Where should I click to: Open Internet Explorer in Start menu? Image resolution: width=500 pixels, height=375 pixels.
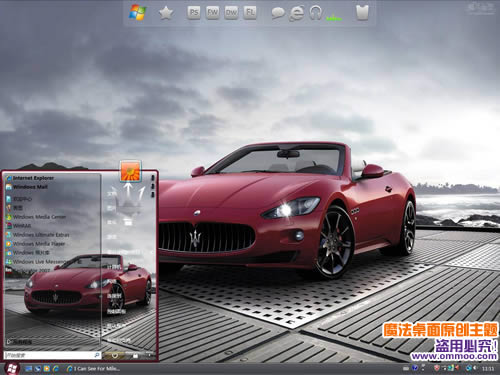[30, 178]
